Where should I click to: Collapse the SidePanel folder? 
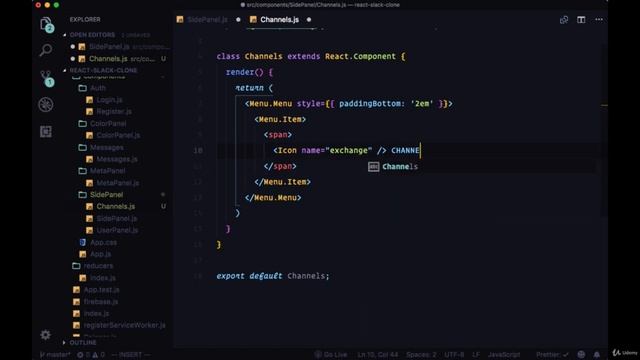coord(106,195)
